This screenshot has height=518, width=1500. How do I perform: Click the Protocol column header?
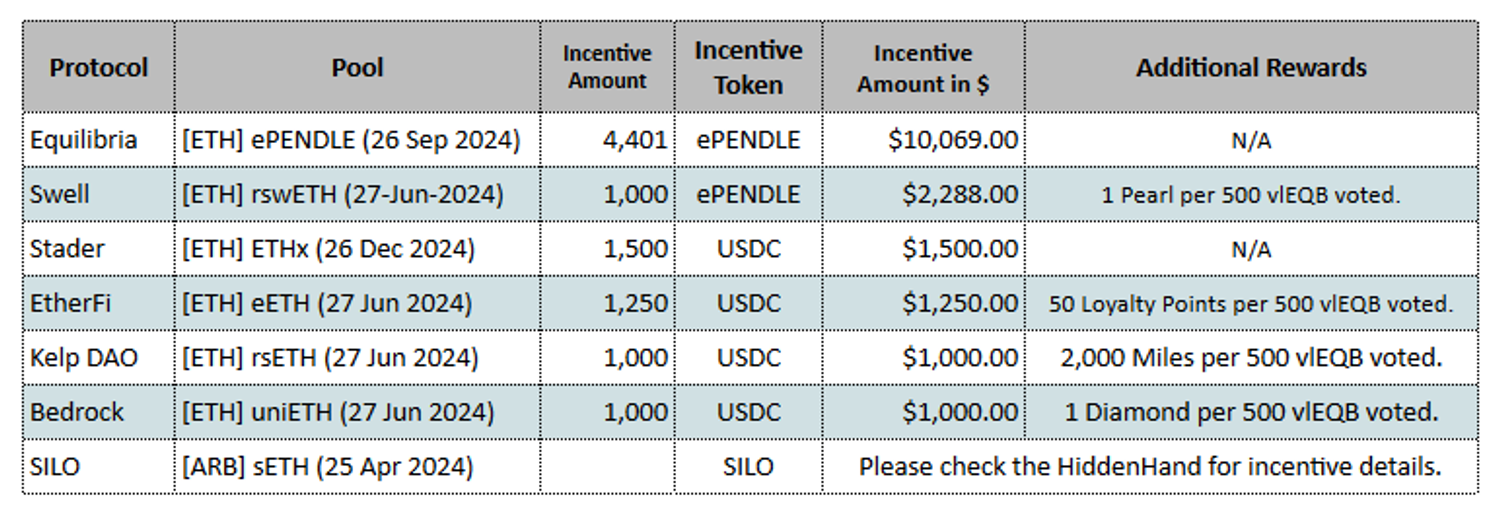98,68
